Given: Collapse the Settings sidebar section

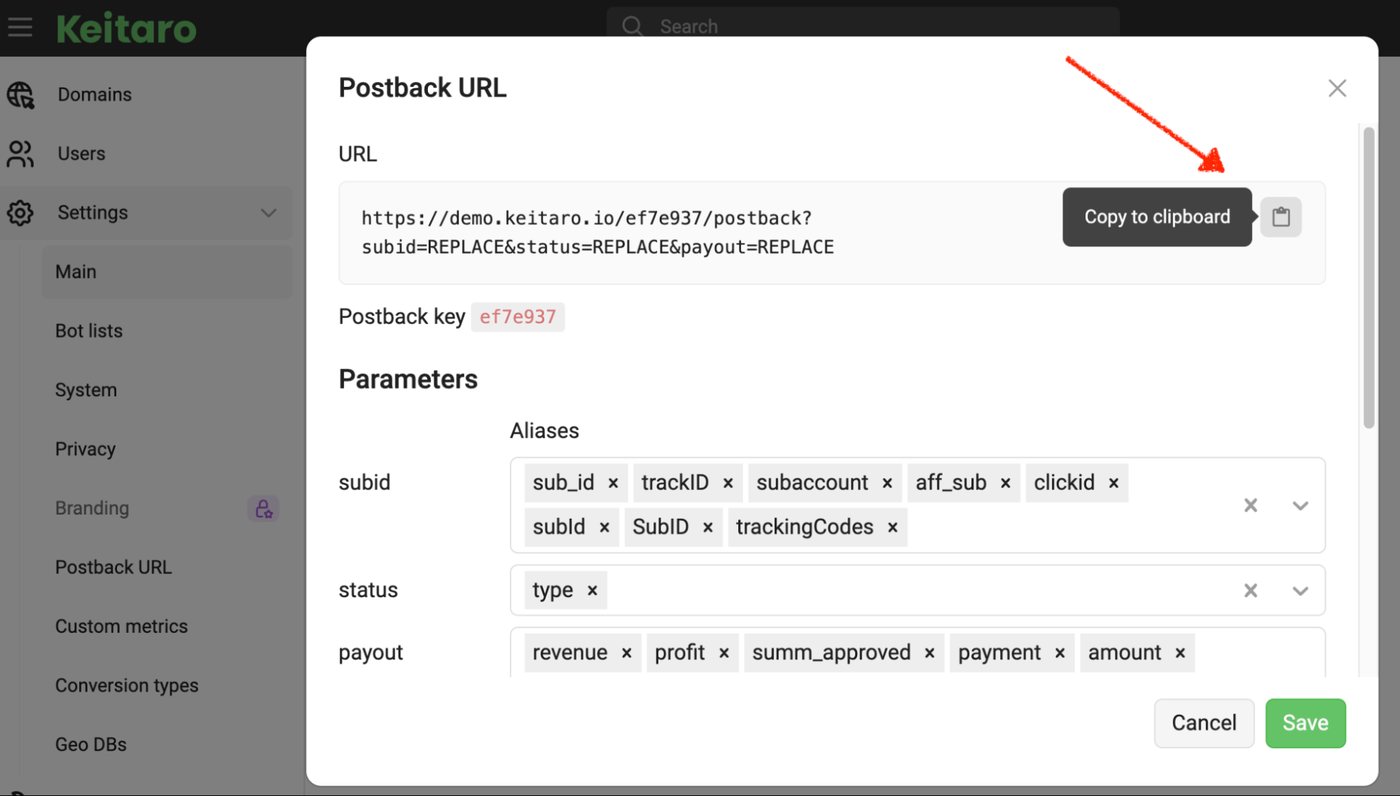Looking at the screenshot, I should click(268, 213).
